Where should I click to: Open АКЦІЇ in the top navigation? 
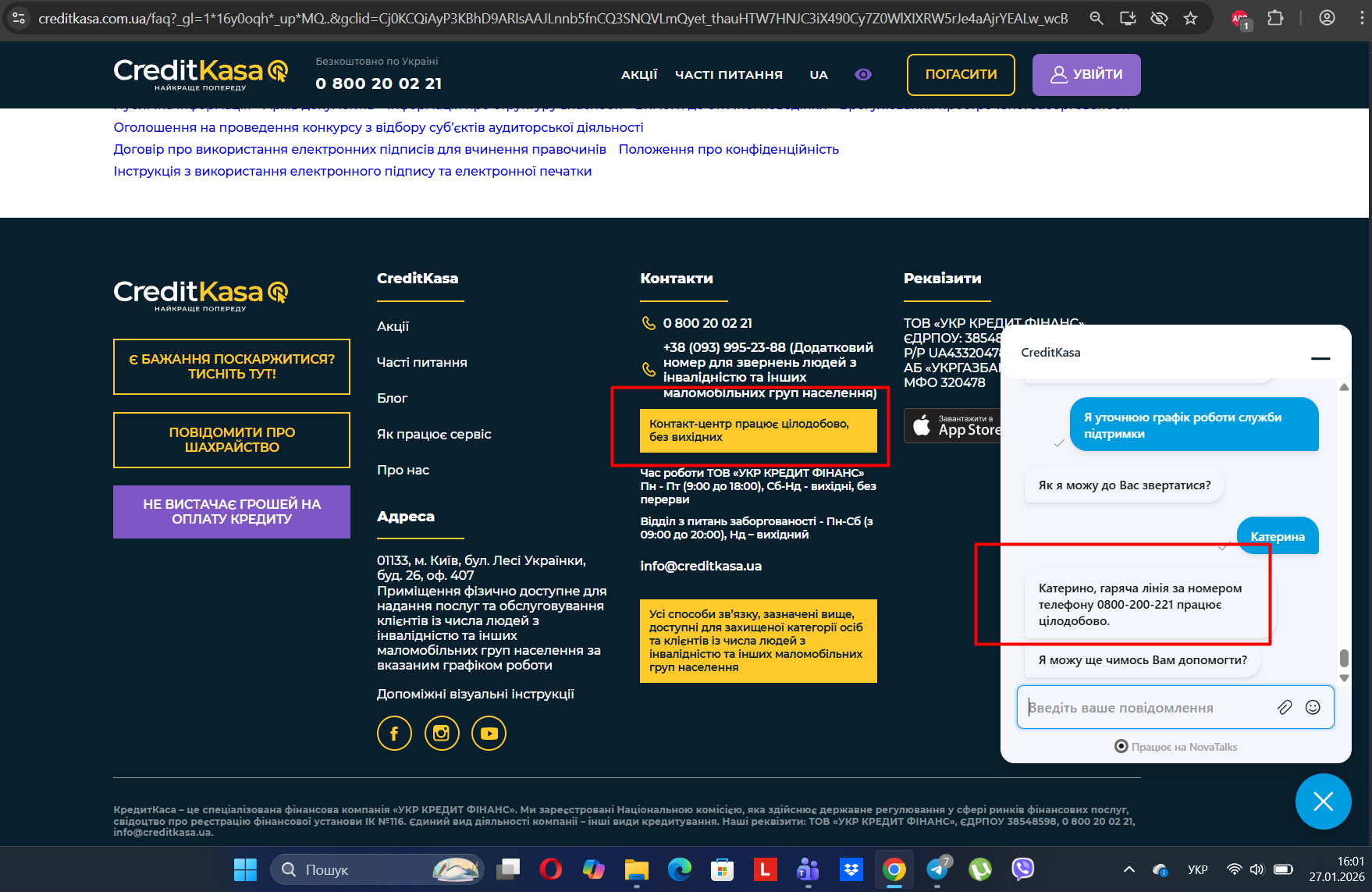[639, 74]
